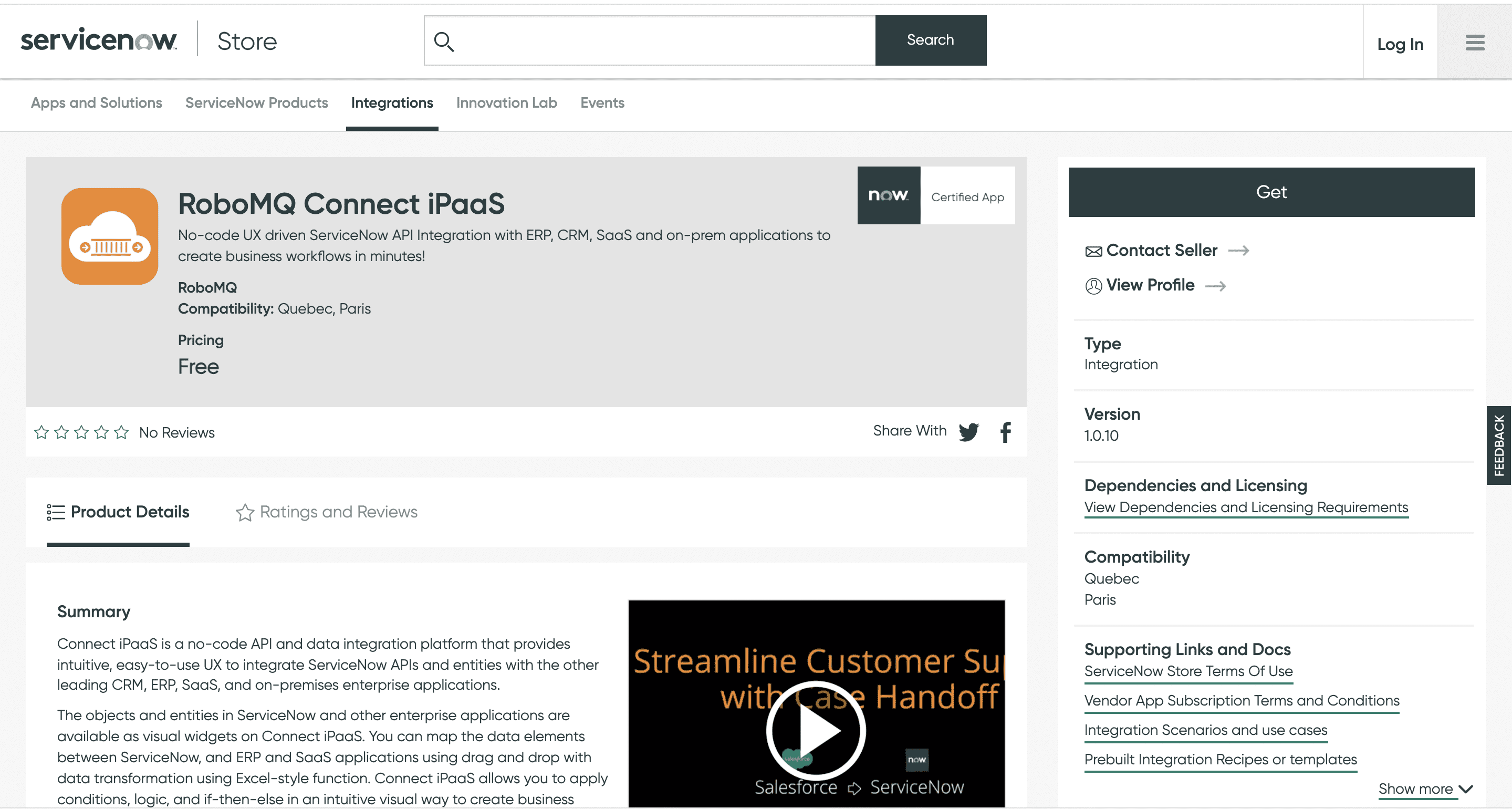The image size is (1512, 809).
Task: Click the Summary heading
Action: point(93,611)
